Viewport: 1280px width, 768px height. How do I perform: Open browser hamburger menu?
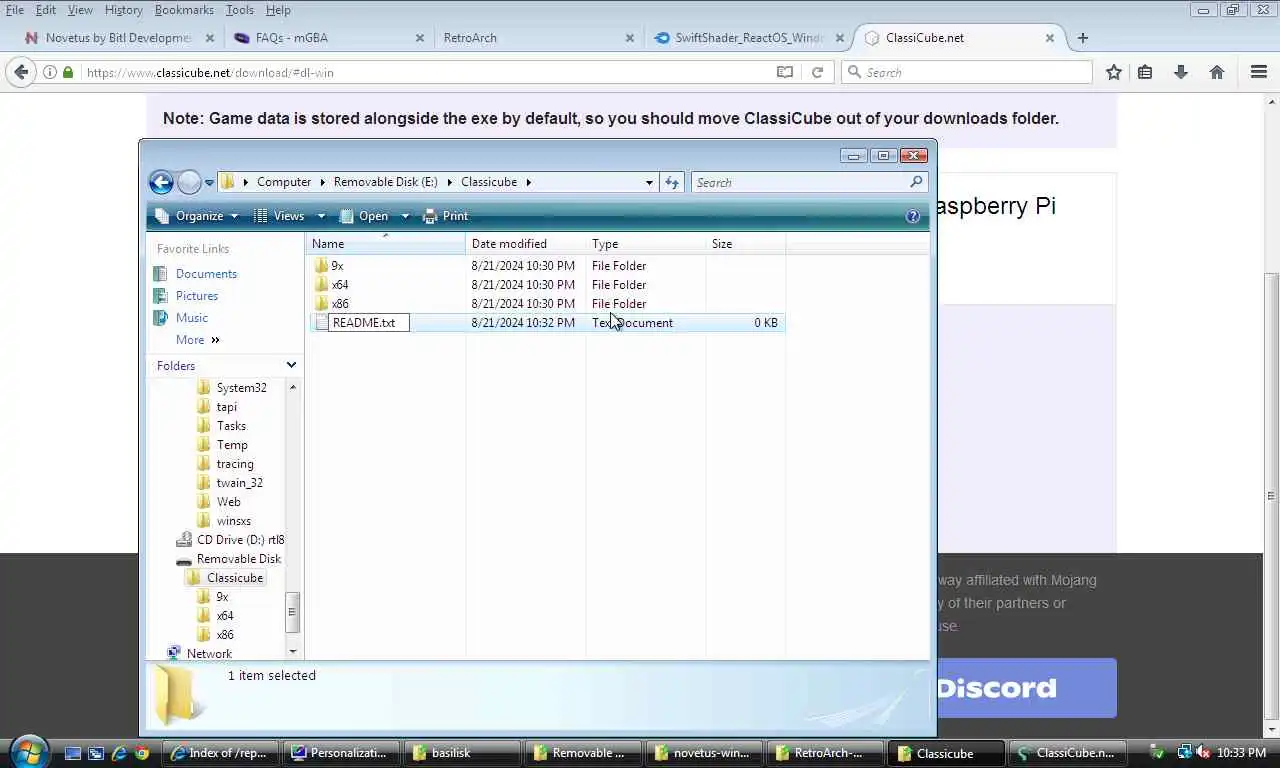pyautogui.click(x=1259, y=72)
